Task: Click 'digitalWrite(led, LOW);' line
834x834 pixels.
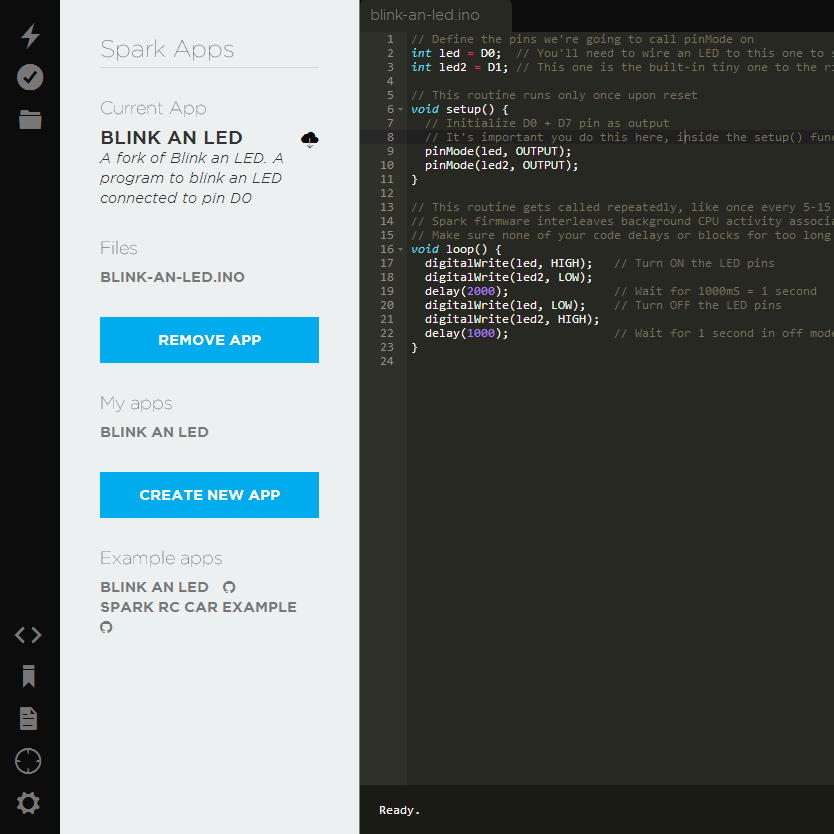Action: point(505,305)
